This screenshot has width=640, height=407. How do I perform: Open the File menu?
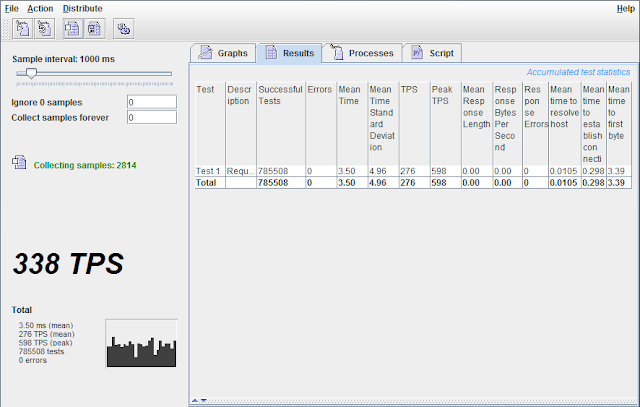point(11,8)
